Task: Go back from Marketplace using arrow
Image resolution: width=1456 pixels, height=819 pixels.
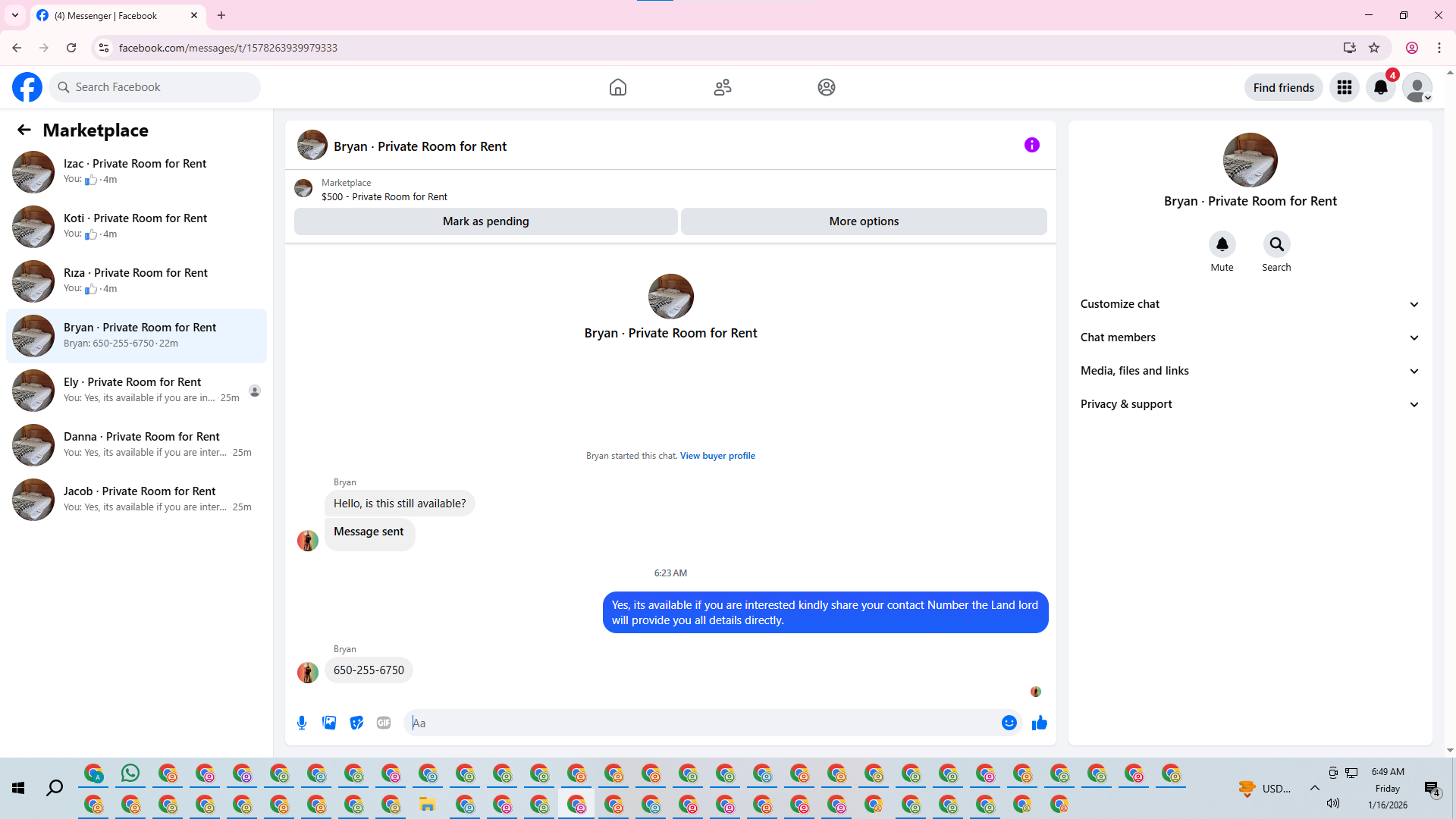Action: pos(24,130)
